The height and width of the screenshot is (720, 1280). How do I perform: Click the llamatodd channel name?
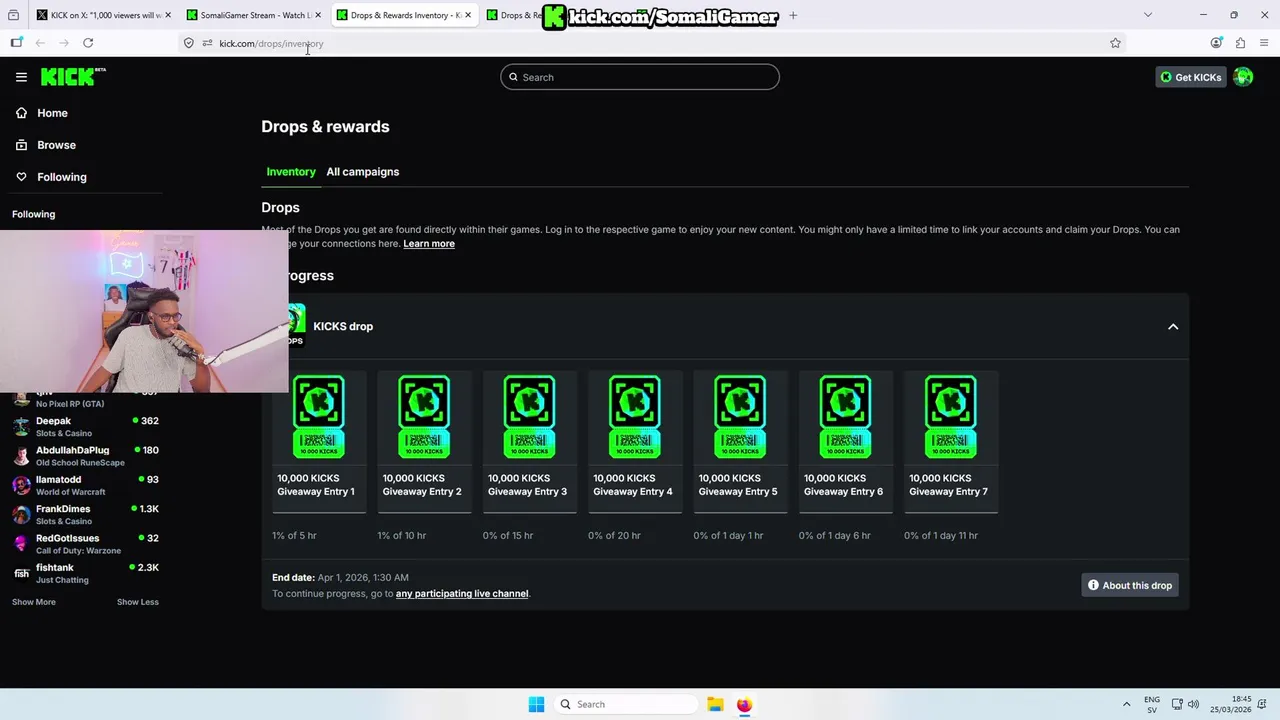tap(58, 480)
